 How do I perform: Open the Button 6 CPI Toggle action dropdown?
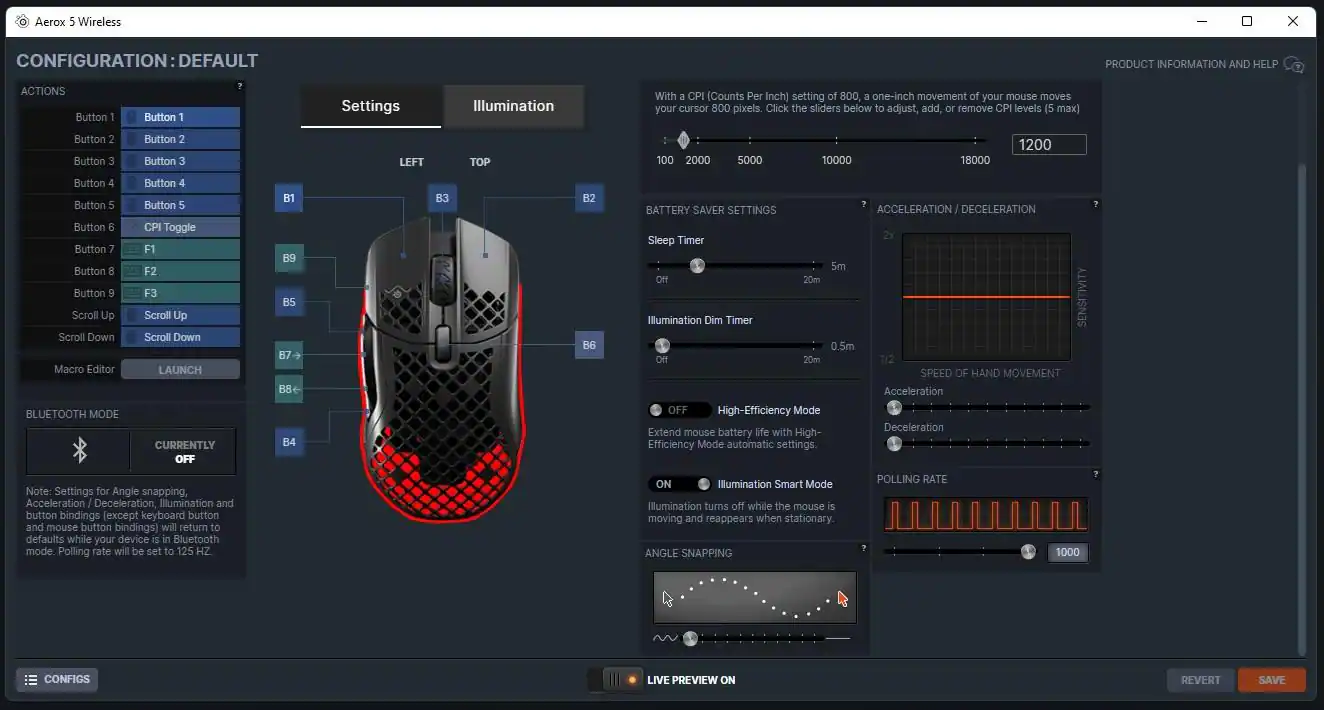tap(180, 227)
